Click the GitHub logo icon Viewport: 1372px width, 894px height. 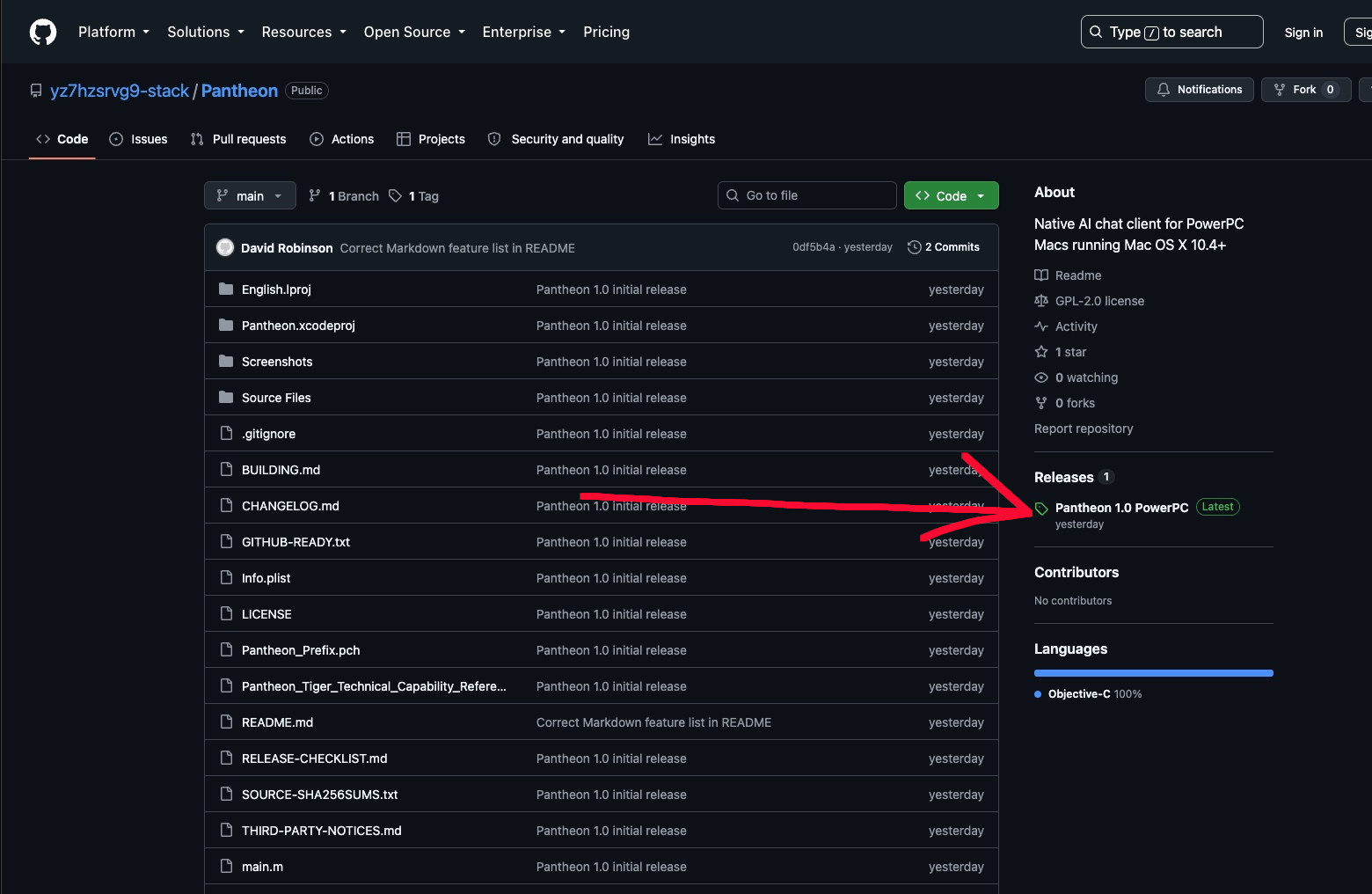coord(43,33)
